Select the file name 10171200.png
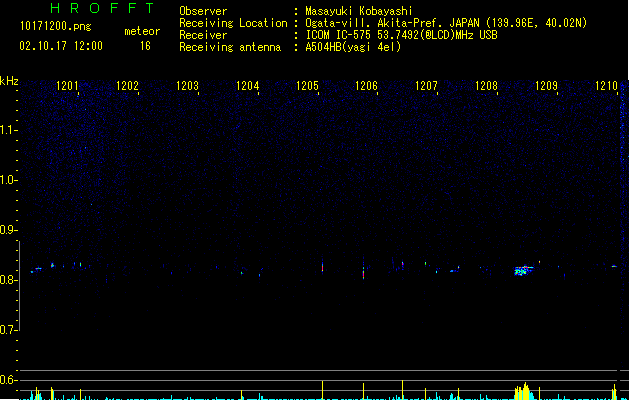Screen dimensions: 629x400 pyautogui.click(x=55, y=27)
